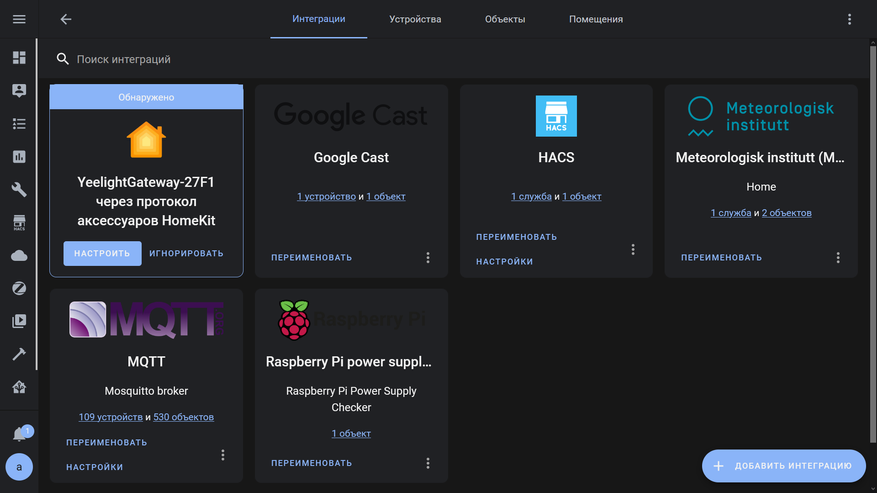Open the hamburger sidebar menu

[19, 19]
